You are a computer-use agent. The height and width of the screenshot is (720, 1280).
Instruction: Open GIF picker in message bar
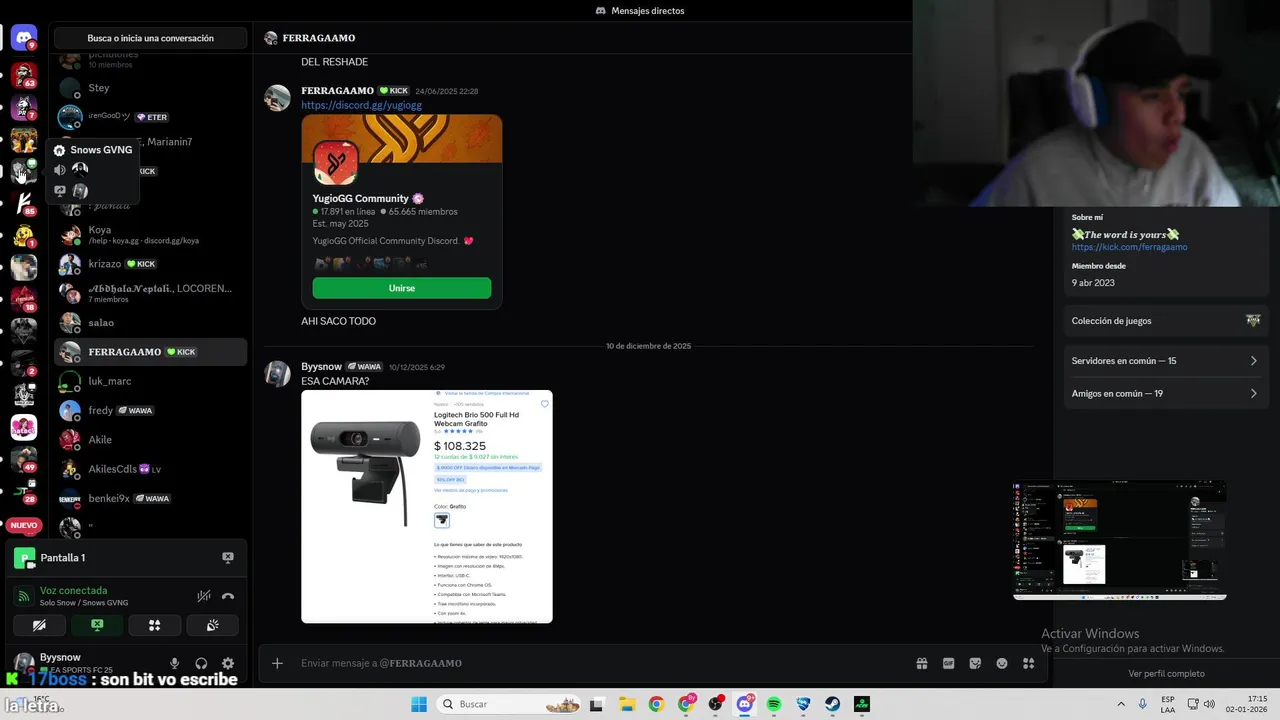(x=949, y=663)
